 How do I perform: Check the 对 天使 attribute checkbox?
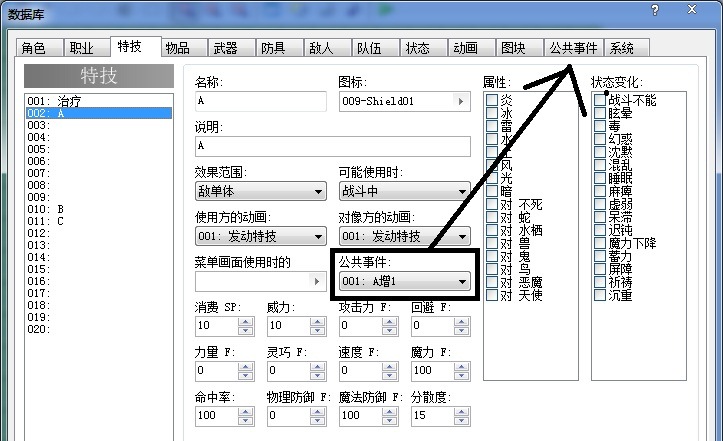(x=492, y=295)
